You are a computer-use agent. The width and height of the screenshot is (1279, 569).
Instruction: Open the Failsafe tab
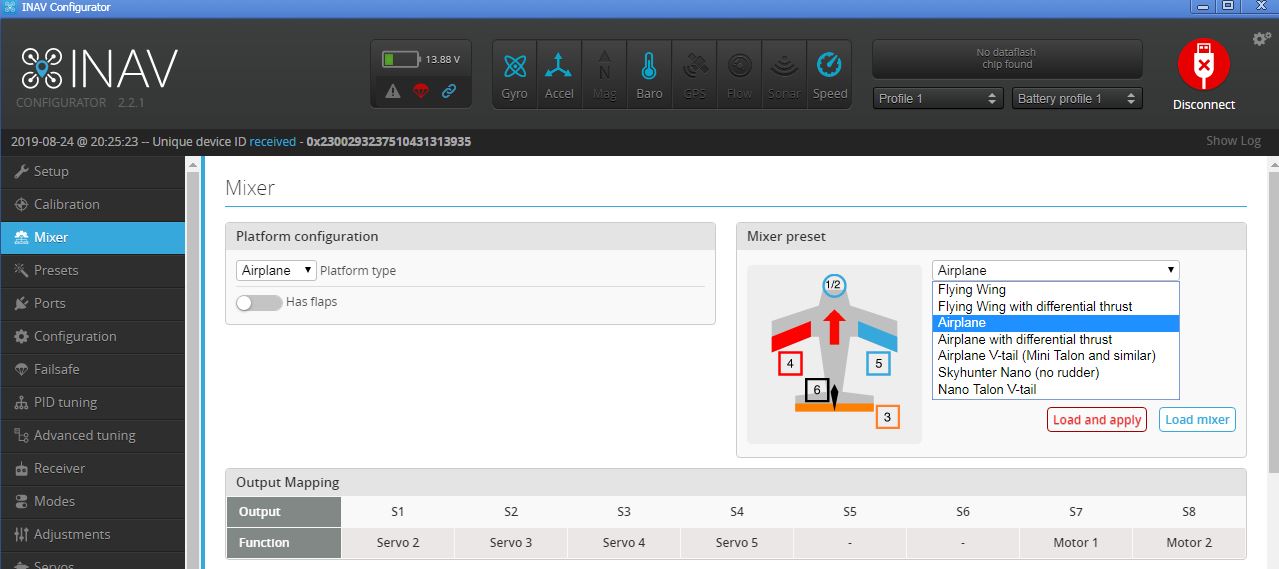click(93, 369)
